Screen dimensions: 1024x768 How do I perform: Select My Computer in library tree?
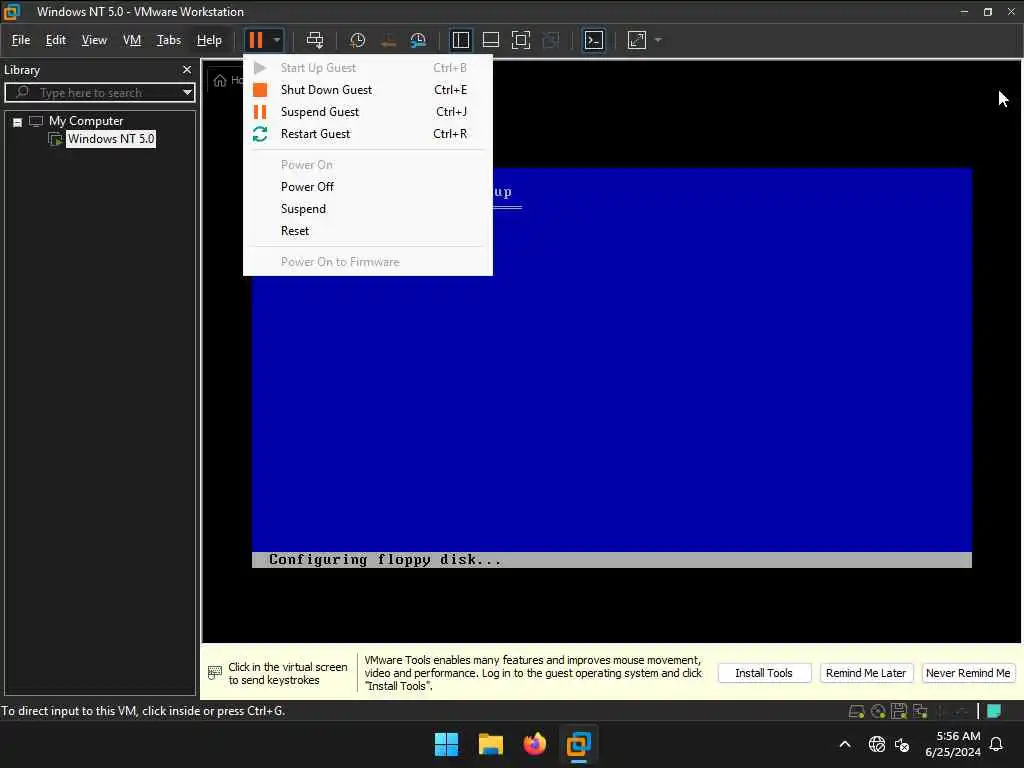[x=86, y=121]
